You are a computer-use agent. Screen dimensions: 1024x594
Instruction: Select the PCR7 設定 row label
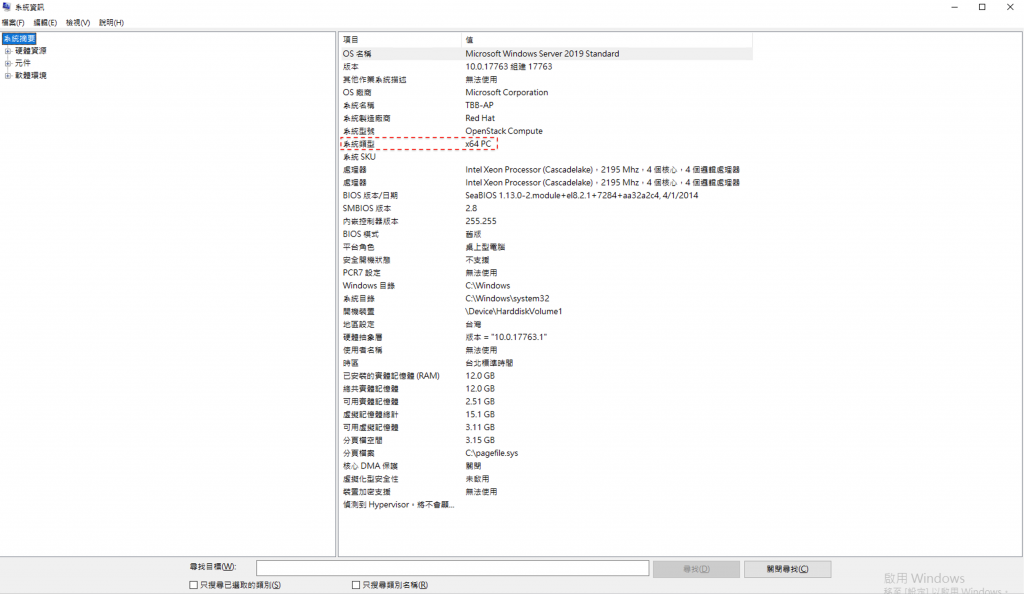[x=362, y=273]
